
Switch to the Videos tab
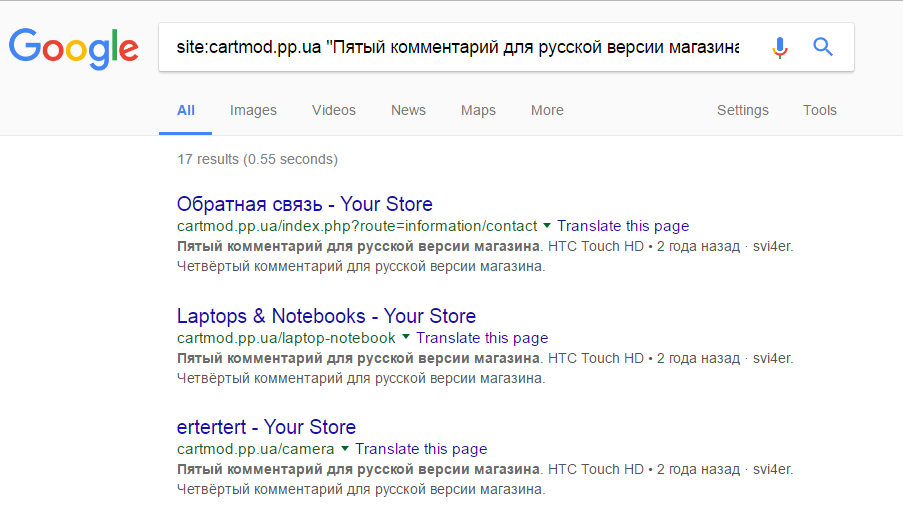(x=334, y=110)
